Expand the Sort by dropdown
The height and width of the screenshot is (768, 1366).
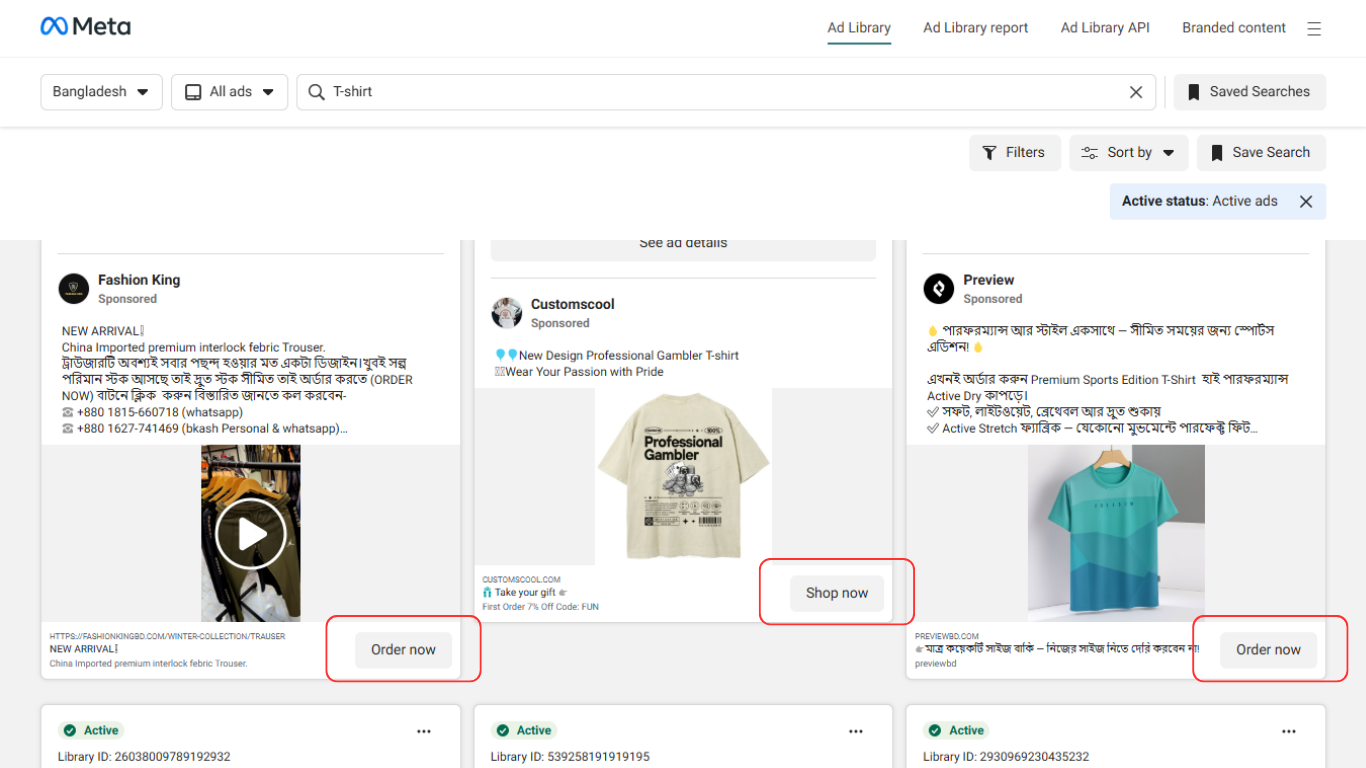[x=1128, y=153]
